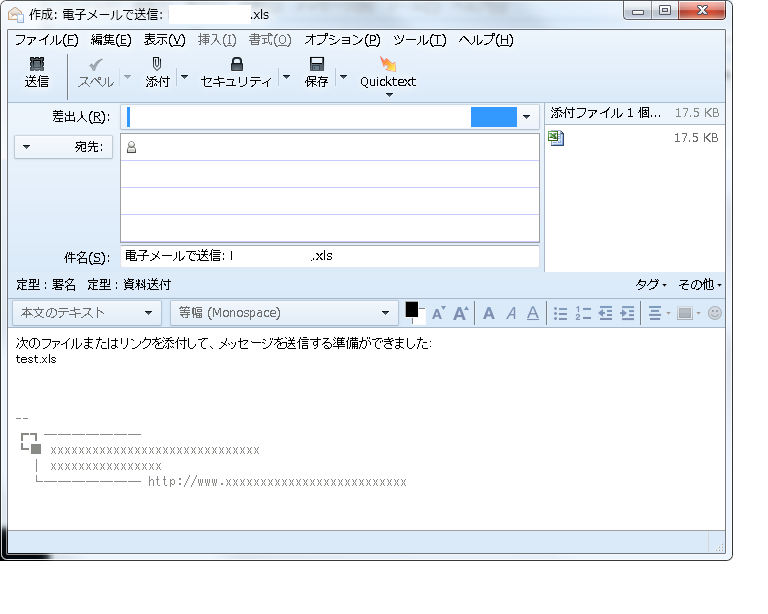Screen dimensions: 768x614
Task: Toggle italic text formatting
Action: [511, 313]
